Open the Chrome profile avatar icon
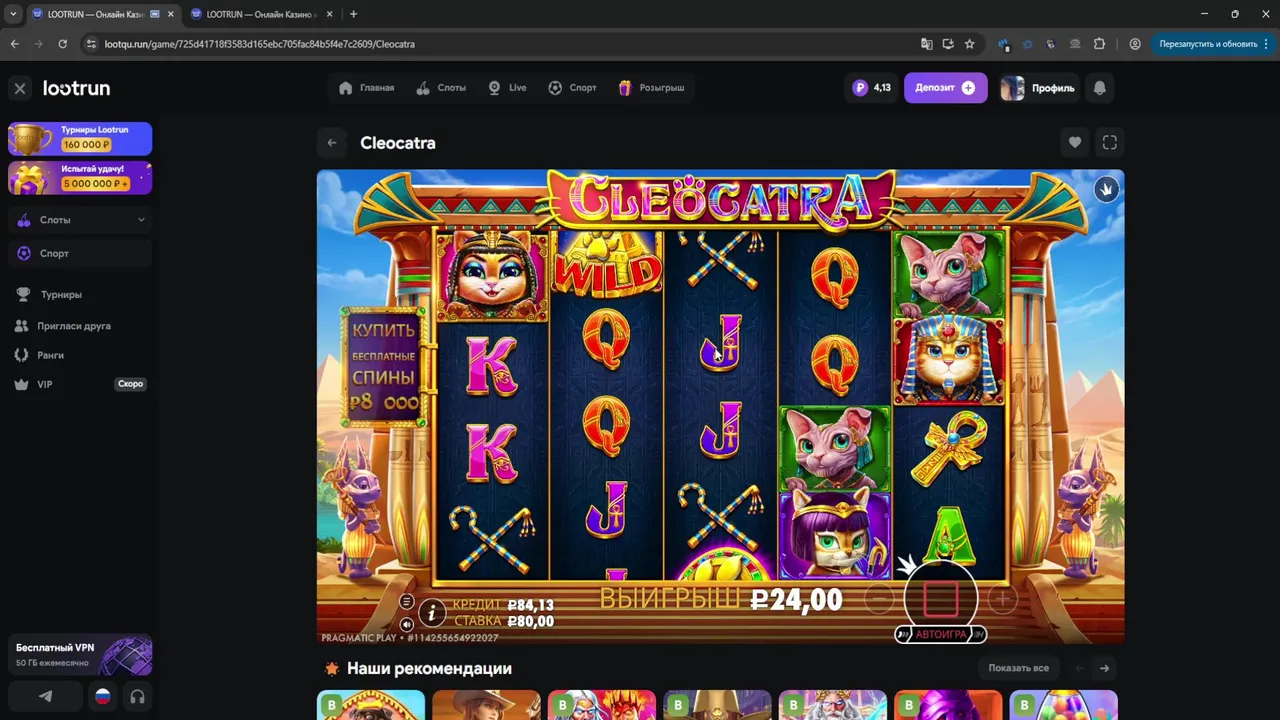 (1135, 44)
